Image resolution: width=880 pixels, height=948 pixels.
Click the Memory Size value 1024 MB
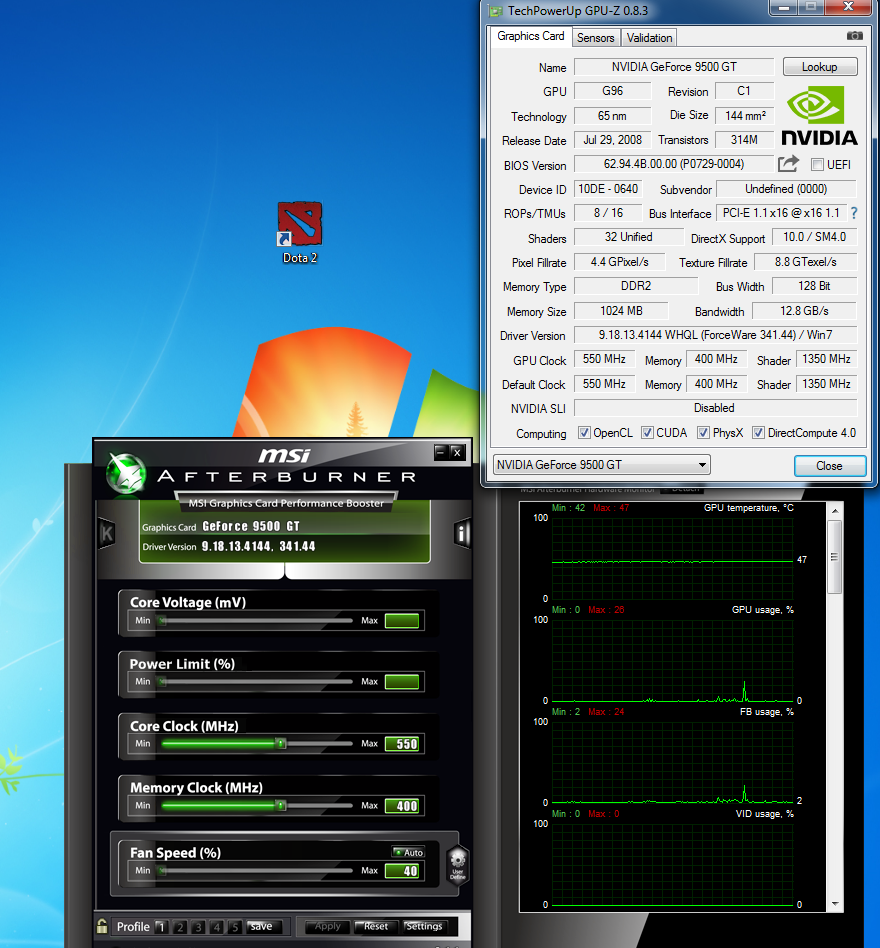click(x=621, y=311)
